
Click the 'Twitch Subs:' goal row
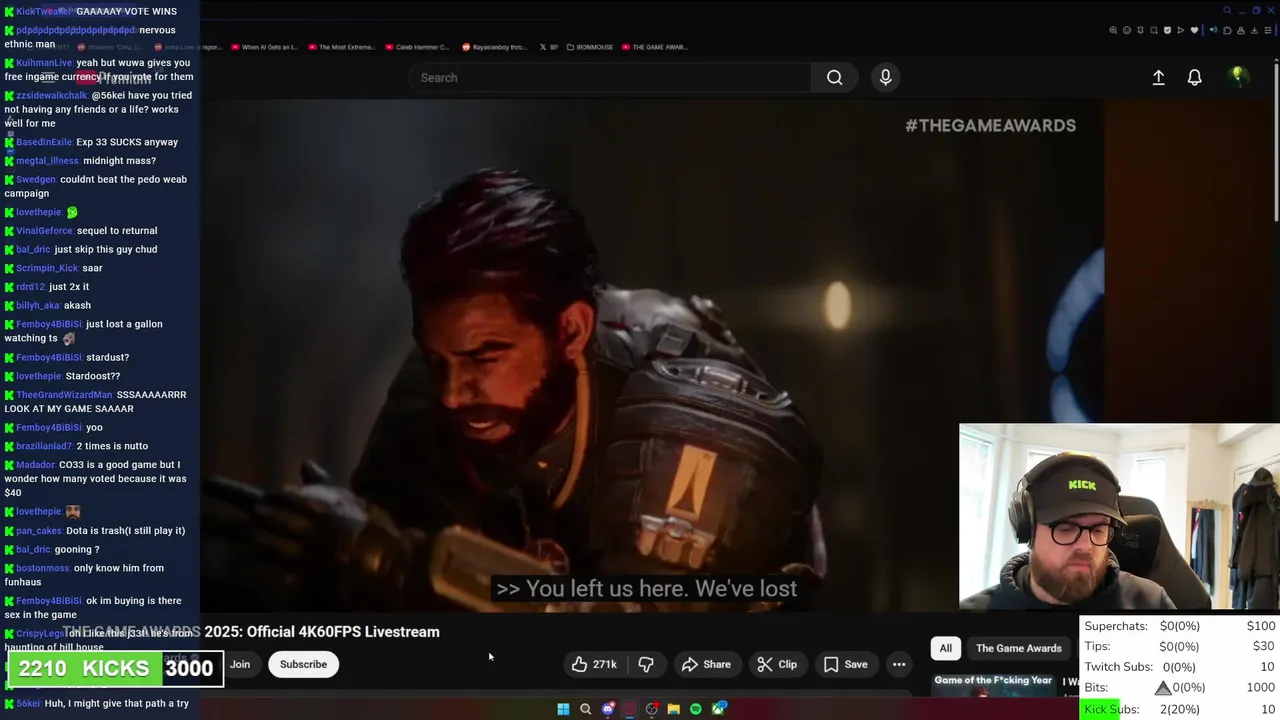[1179, 667]
